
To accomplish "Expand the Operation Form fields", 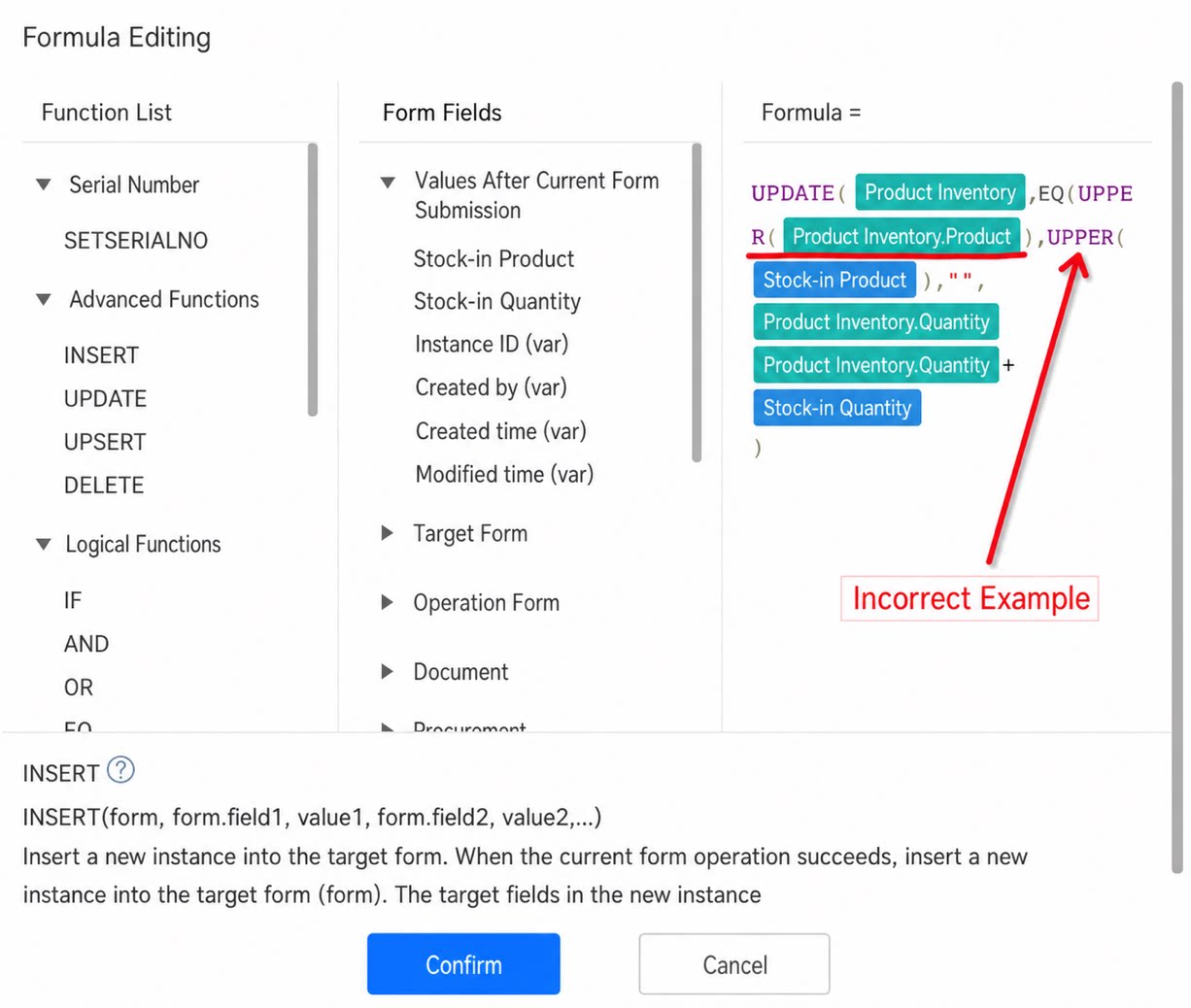I will pyautogui.click(x=388, y=602).
